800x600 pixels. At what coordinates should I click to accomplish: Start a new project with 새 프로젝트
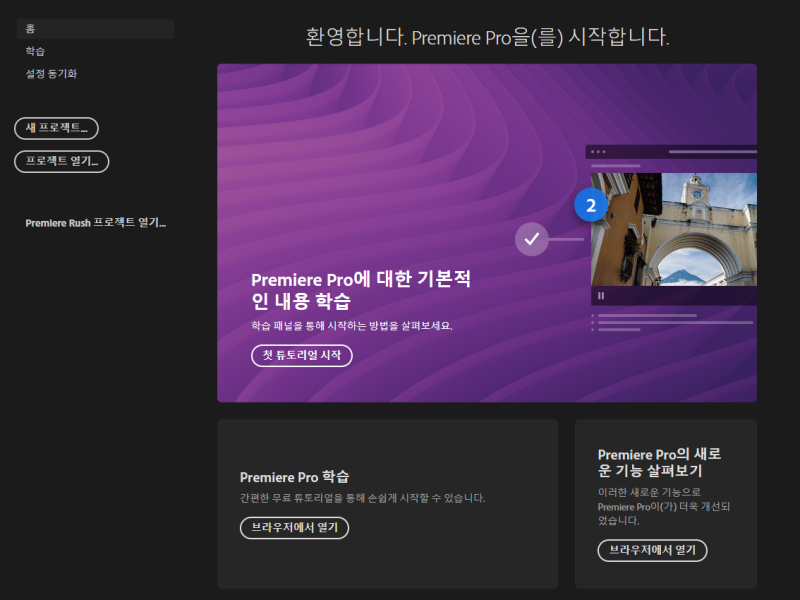click(x=55, y=129)
